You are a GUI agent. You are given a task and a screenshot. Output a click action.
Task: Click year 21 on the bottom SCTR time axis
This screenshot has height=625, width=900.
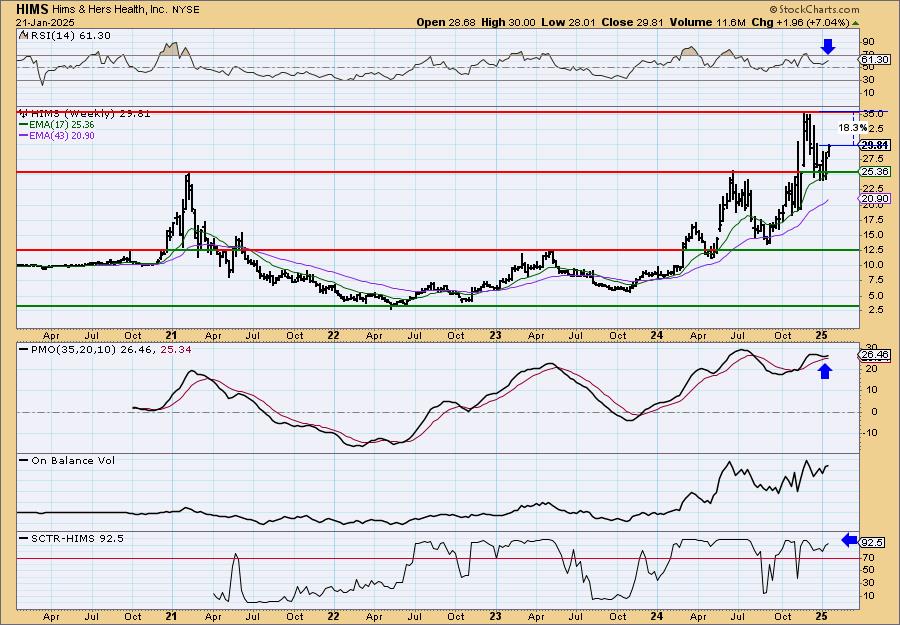(x=171, y=616)
